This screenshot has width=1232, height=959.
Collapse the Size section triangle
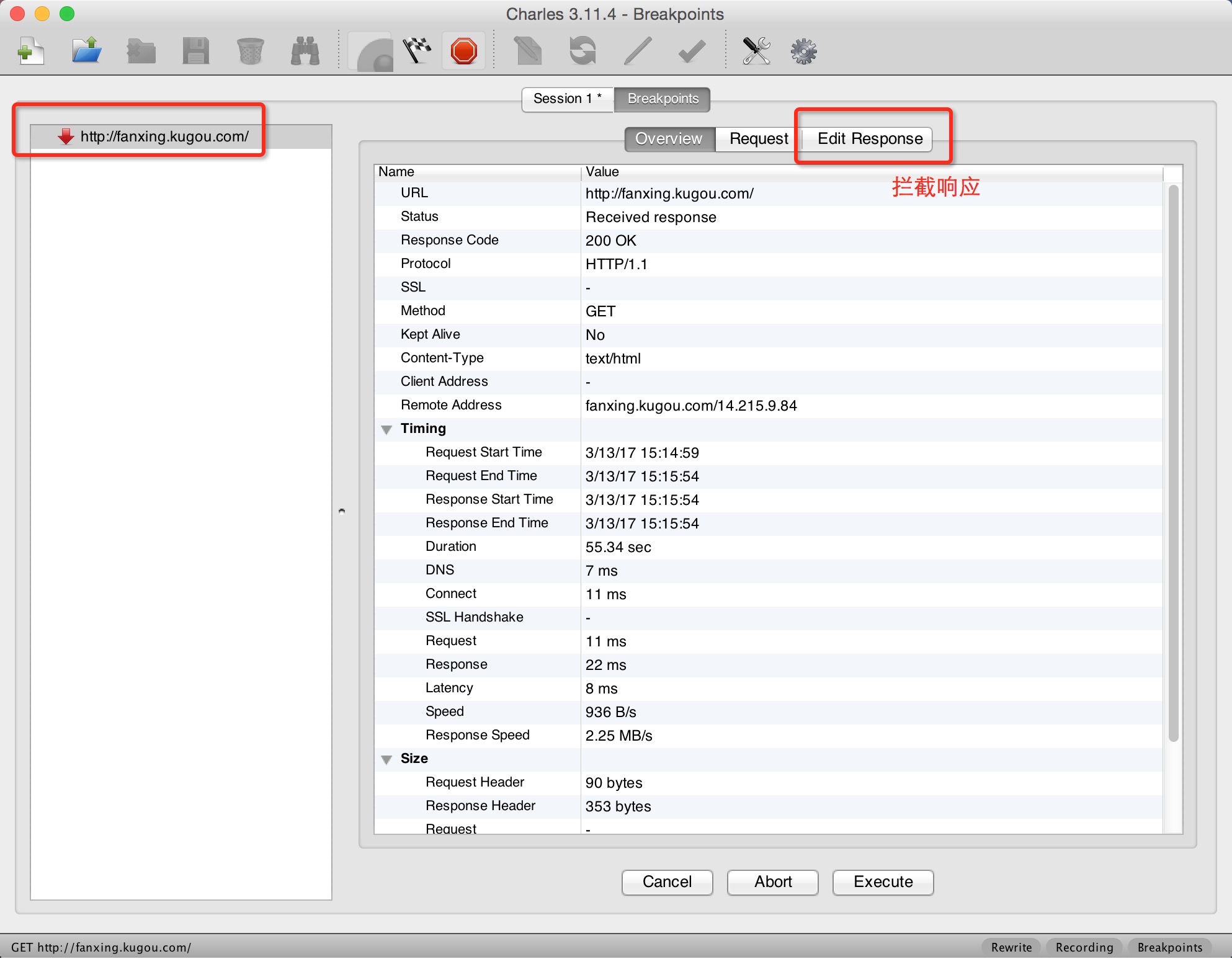pos(386,759)
